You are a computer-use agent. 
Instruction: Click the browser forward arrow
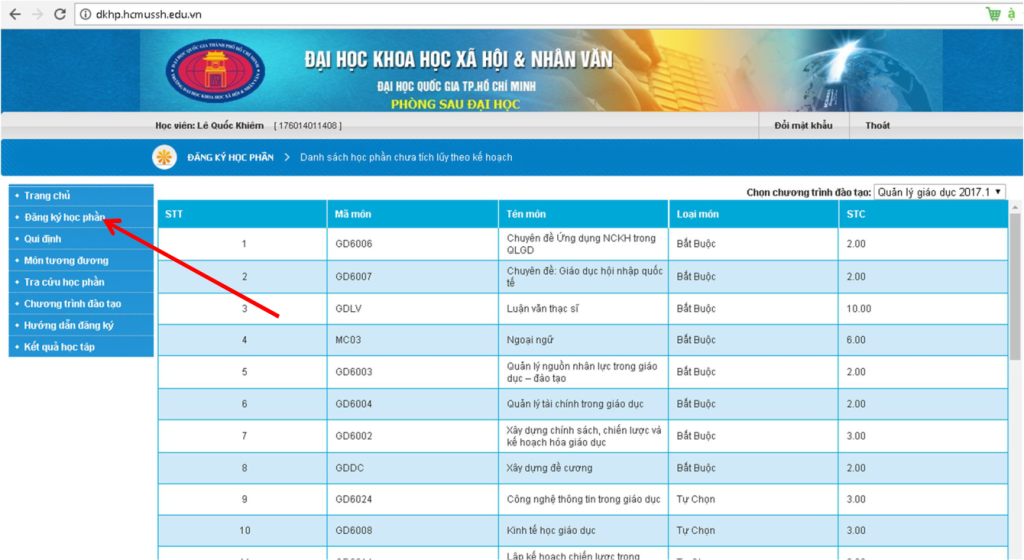click(x=37, y=14)
